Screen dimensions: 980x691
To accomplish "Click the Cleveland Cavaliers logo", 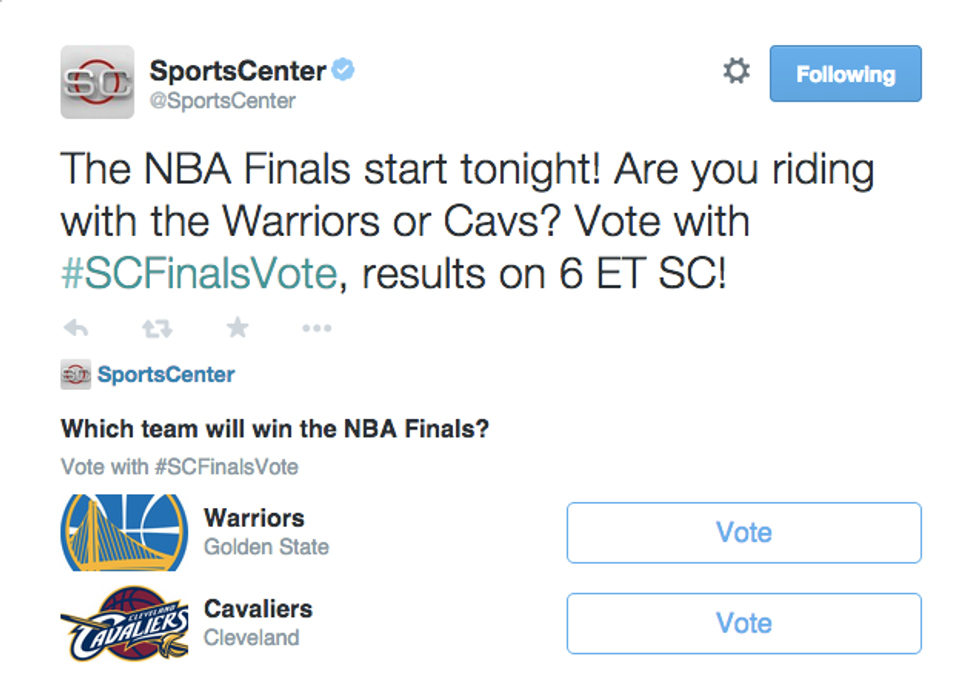I will (x=124, y=623).
